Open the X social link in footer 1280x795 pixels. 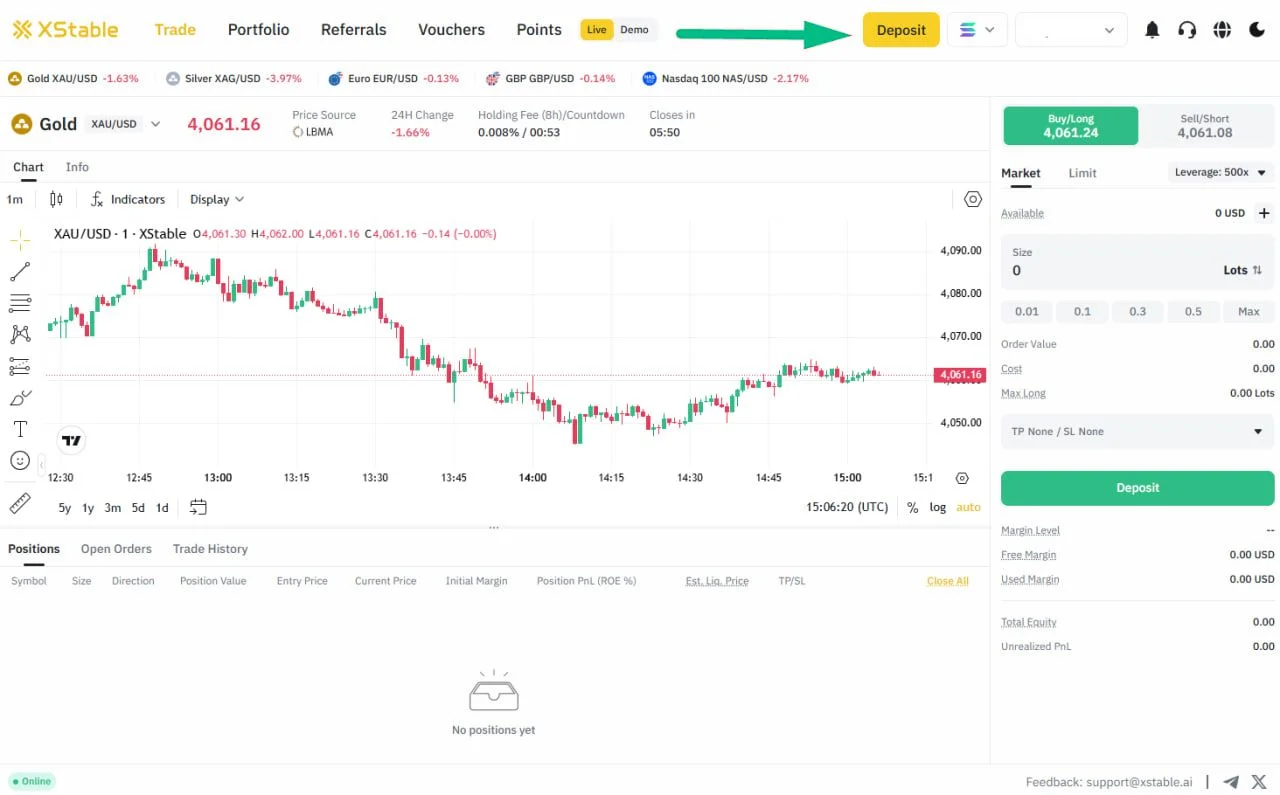point(1259,782)
